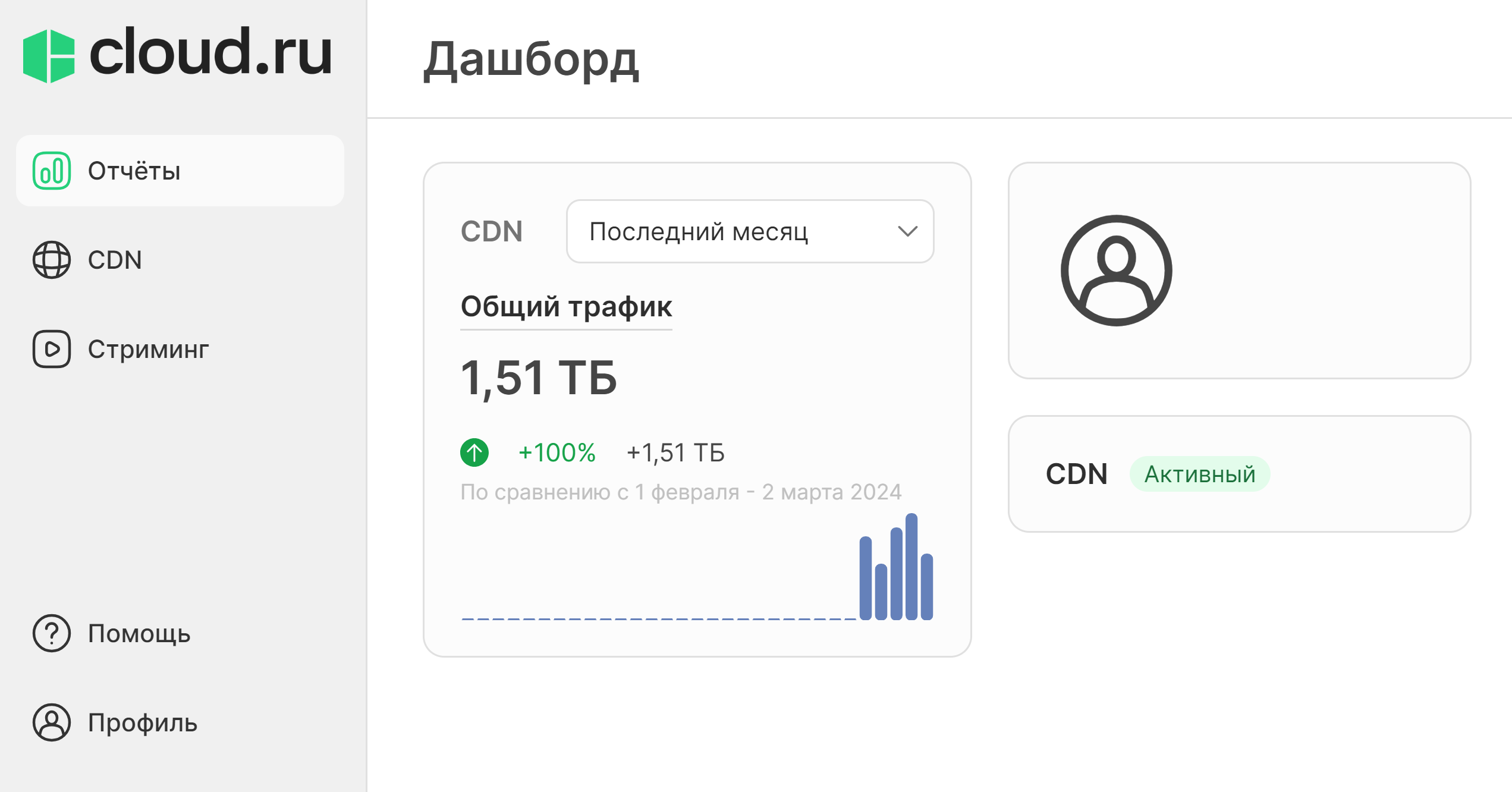Click the CDN globe icon in sidebar
The width and height of the screenshot is (1512, 792).
coord(52,260)
